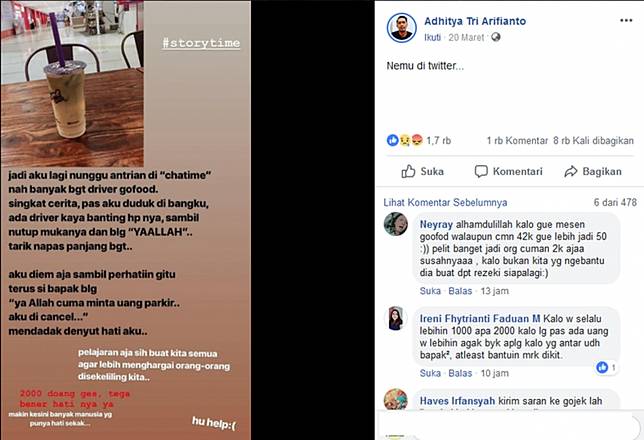Open the author name Adhitya Tri Arifianto
The width and height of the screenshot is (644, 440).
click(475, 21)
